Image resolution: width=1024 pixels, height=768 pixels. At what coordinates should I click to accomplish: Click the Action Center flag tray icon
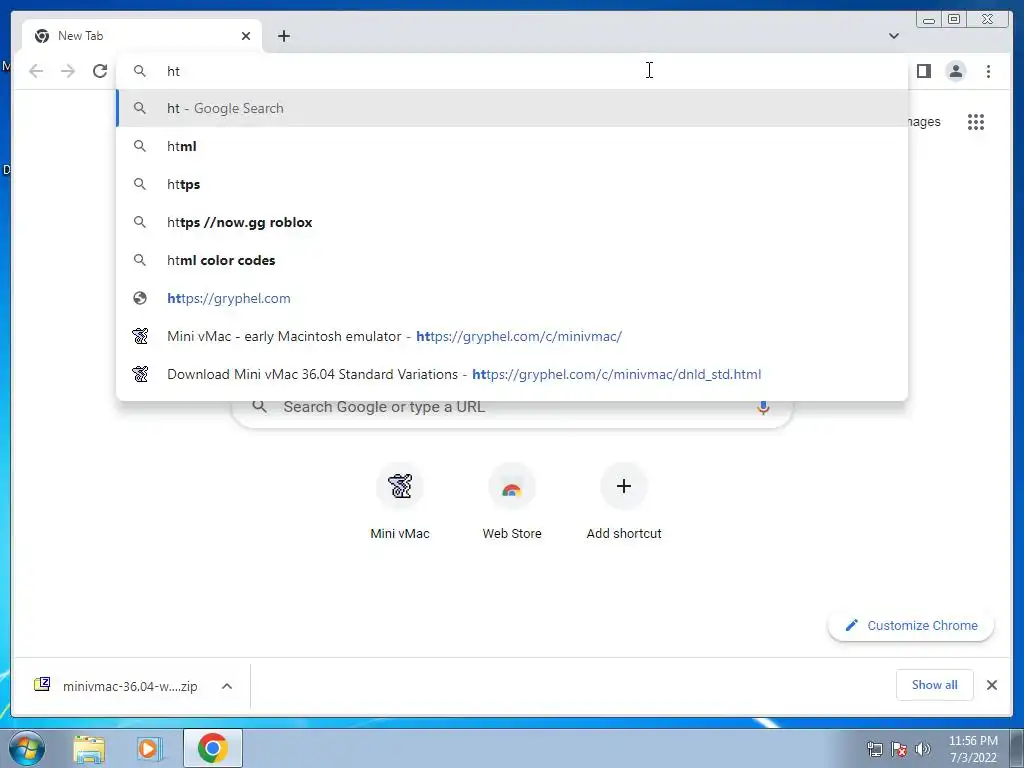tap(899, 749)
